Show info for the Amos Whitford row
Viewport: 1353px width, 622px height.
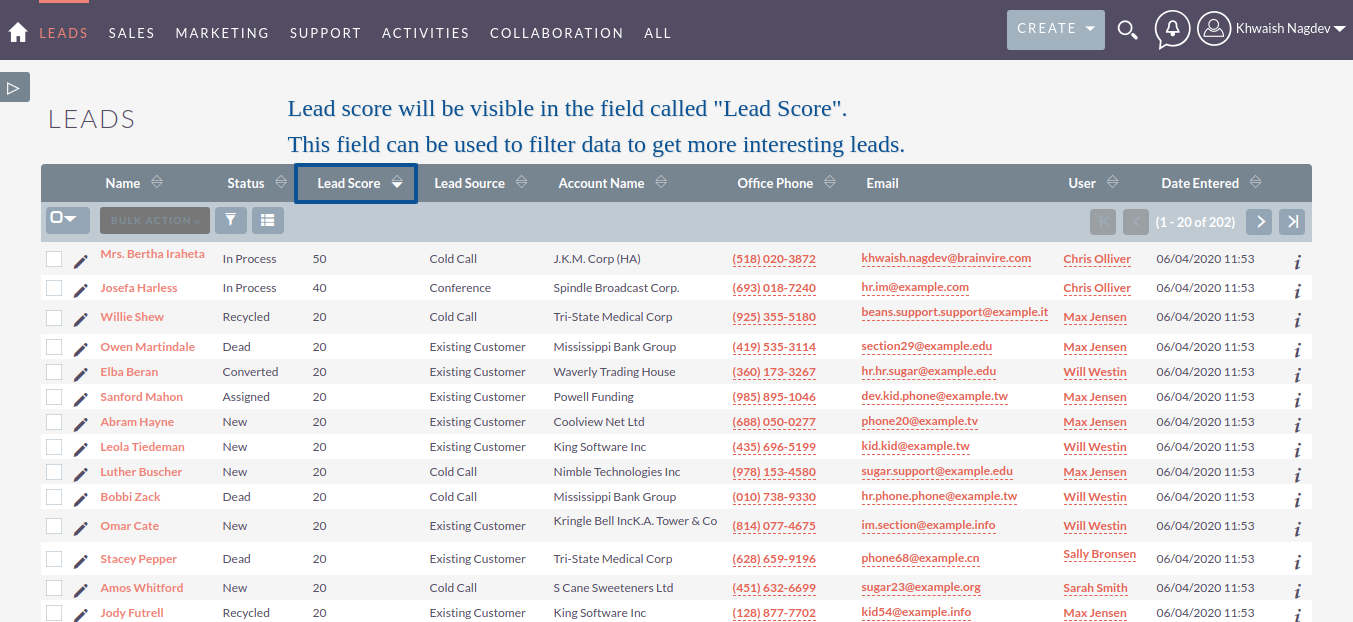click(x=1298, y=591)
